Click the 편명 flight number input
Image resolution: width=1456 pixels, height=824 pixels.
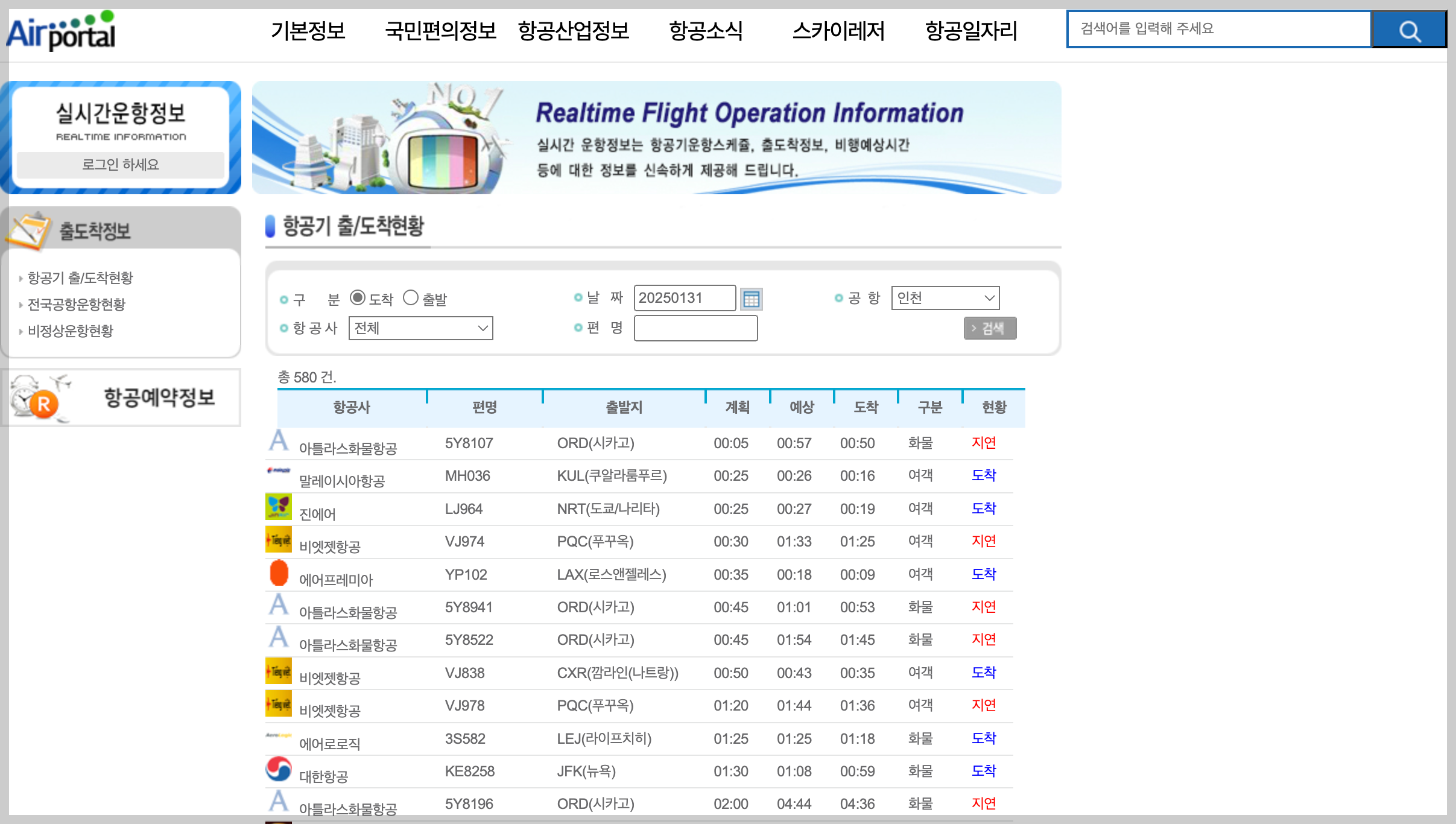[695, 328]
